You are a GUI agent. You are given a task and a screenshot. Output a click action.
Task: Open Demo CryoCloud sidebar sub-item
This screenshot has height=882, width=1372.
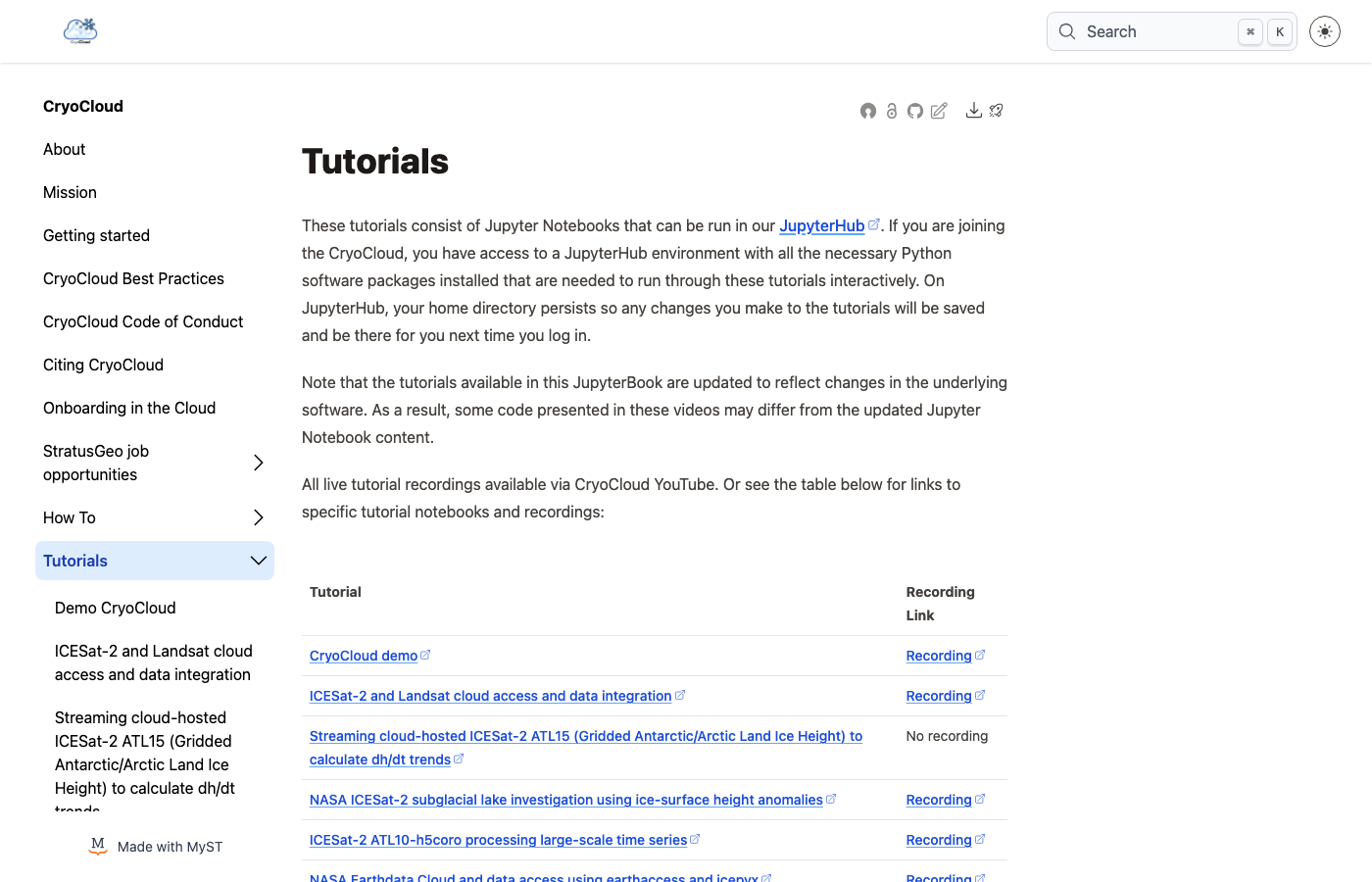[x=116, y=608]
